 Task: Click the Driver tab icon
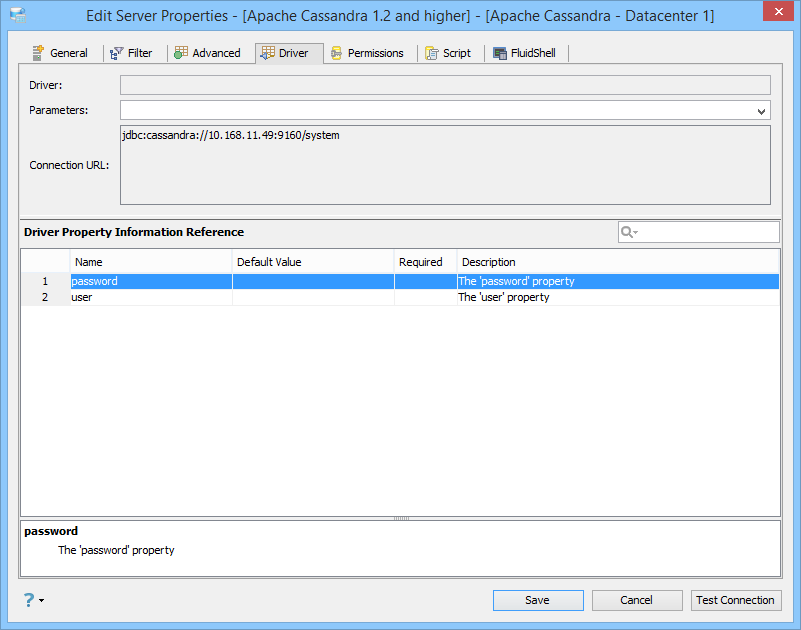click(268, 53)
